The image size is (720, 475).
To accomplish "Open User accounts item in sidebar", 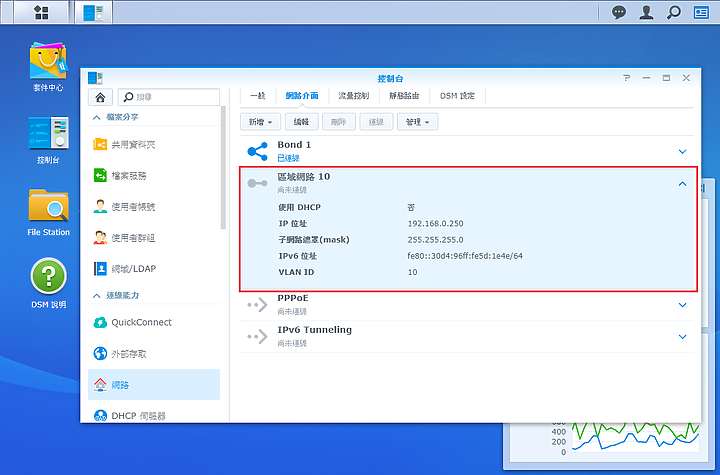I will (154, 207).
